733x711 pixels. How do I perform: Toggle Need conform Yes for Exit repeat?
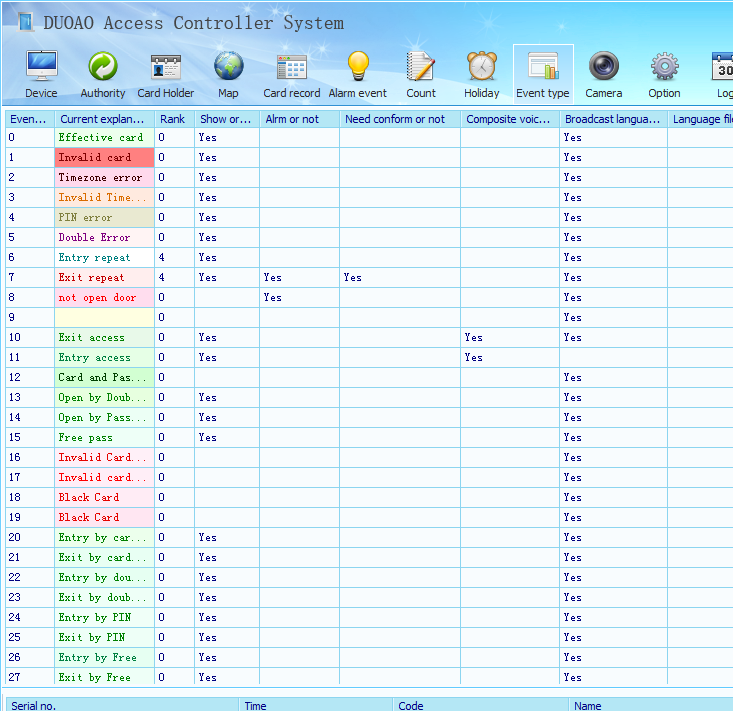(355, 277)
